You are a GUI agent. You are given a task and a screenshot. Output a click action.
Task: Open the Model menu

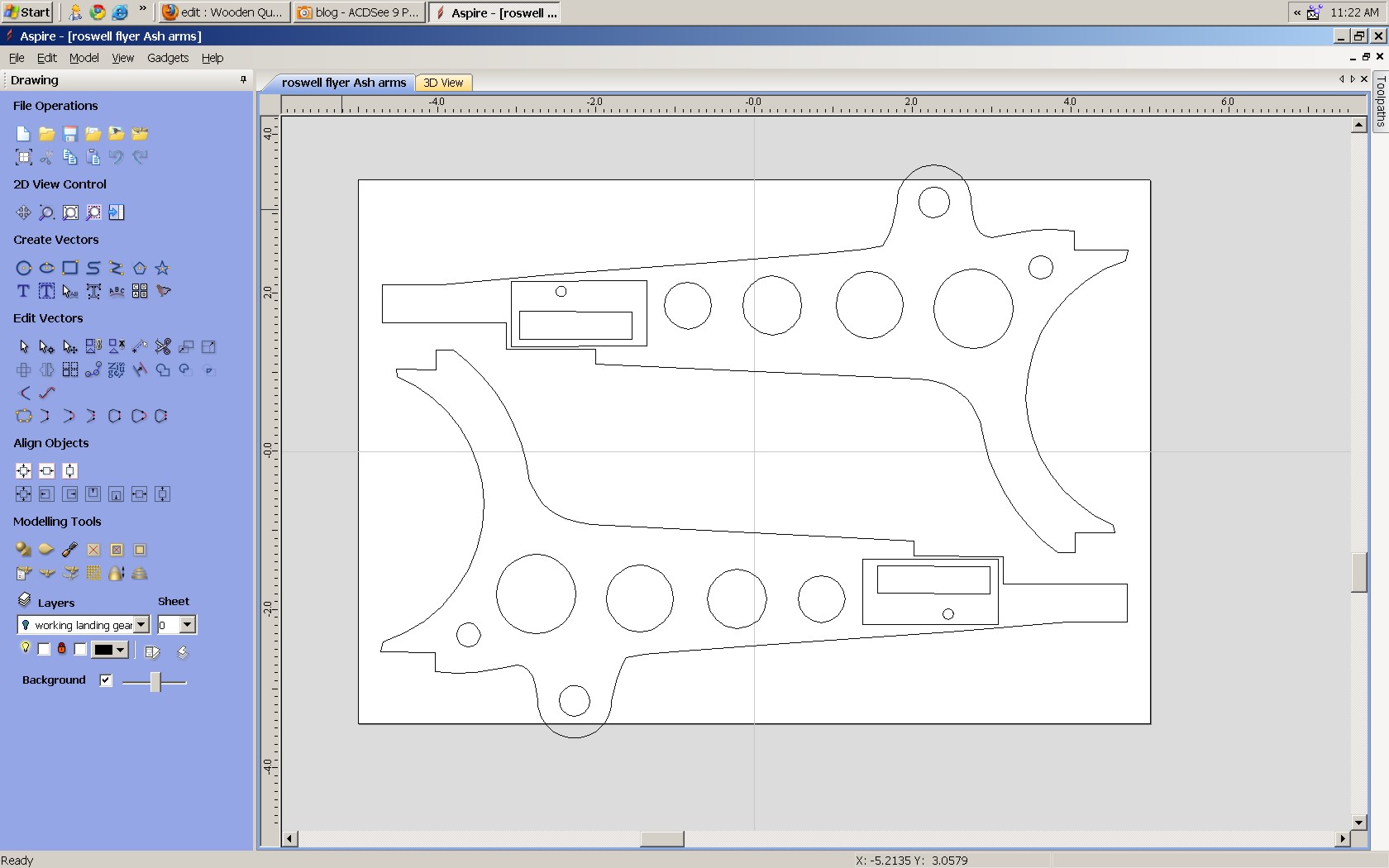point(84,58)
